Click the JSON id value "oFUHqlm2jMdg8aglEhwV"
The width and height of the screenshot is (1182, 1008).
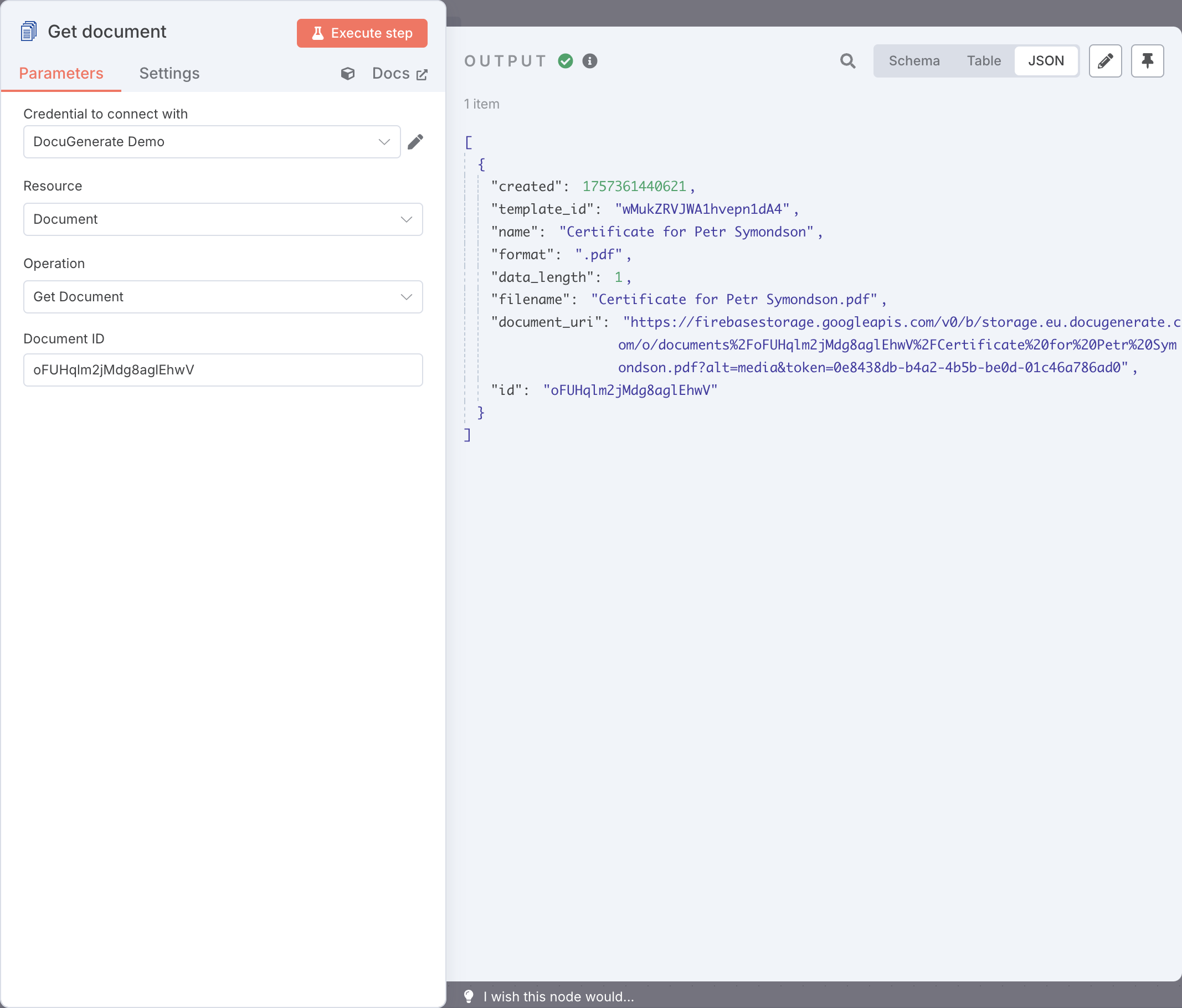point(630,390)
